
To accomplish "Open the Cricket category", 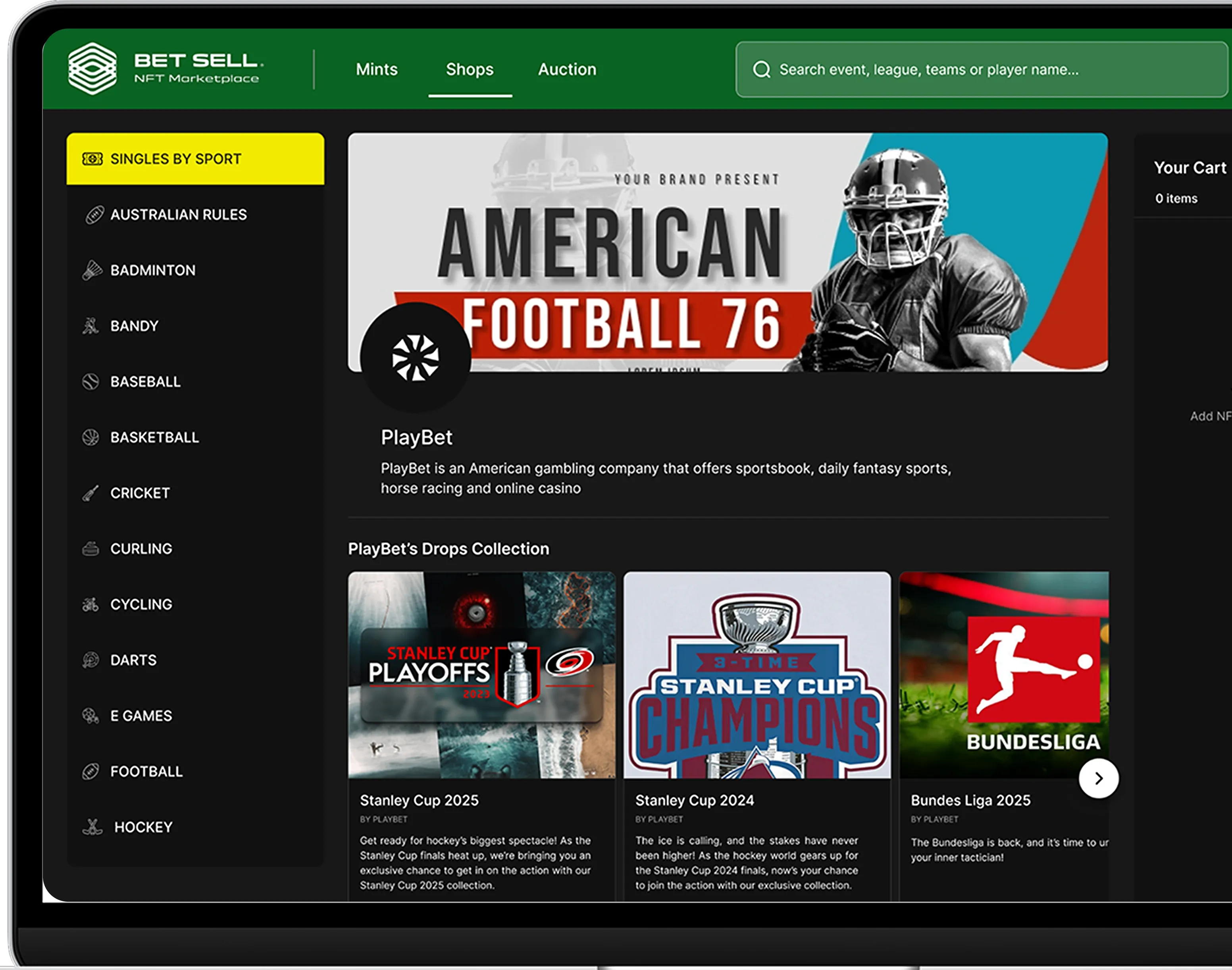I will pos(195,493).
